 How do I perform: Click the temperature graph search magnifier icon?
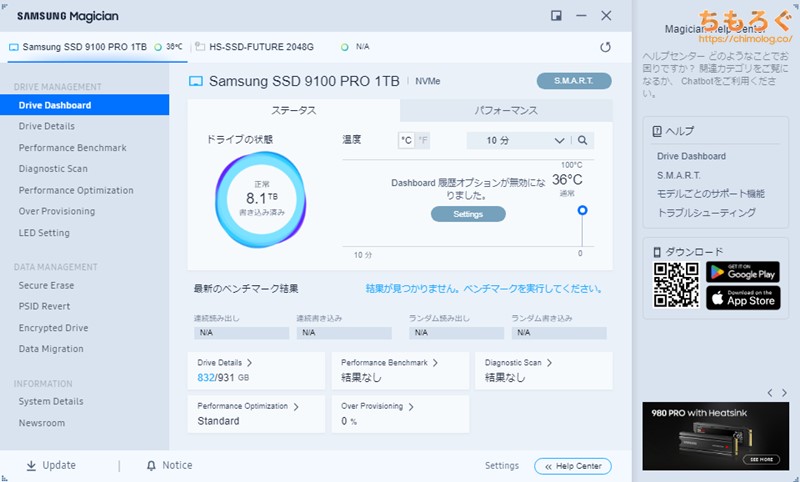point(582,140)
